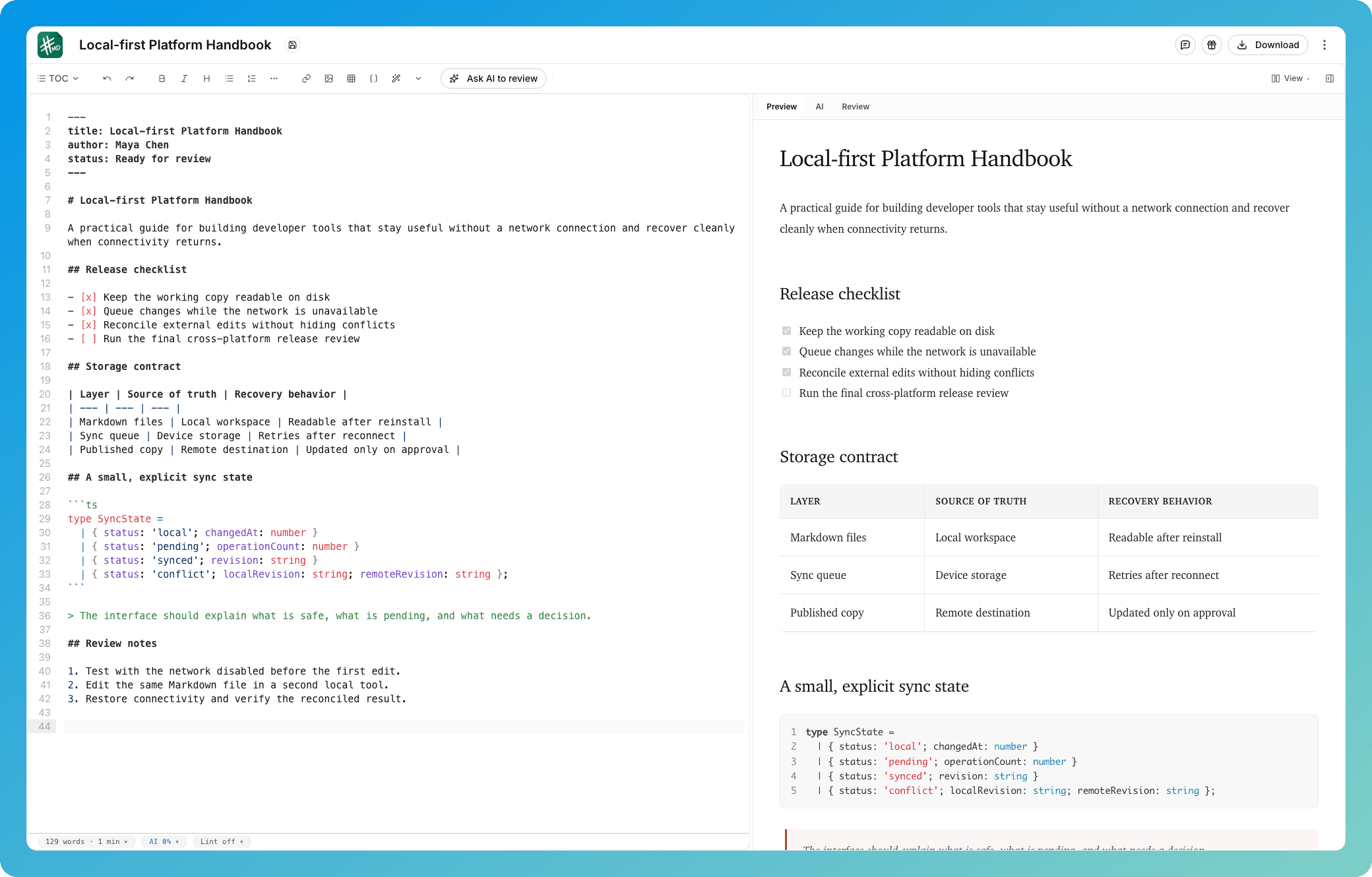Apply italic formatting
Screen dimensions: 1372x877
pyautogui.click(x=184, y=78)
